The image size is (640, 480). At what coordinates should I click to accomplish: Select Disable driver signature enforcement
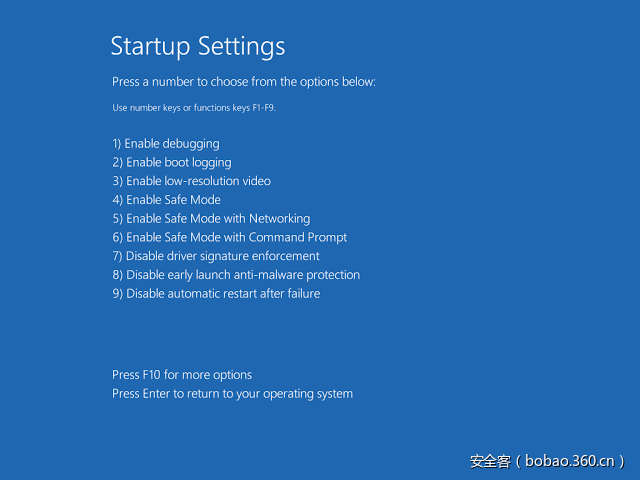216,256
